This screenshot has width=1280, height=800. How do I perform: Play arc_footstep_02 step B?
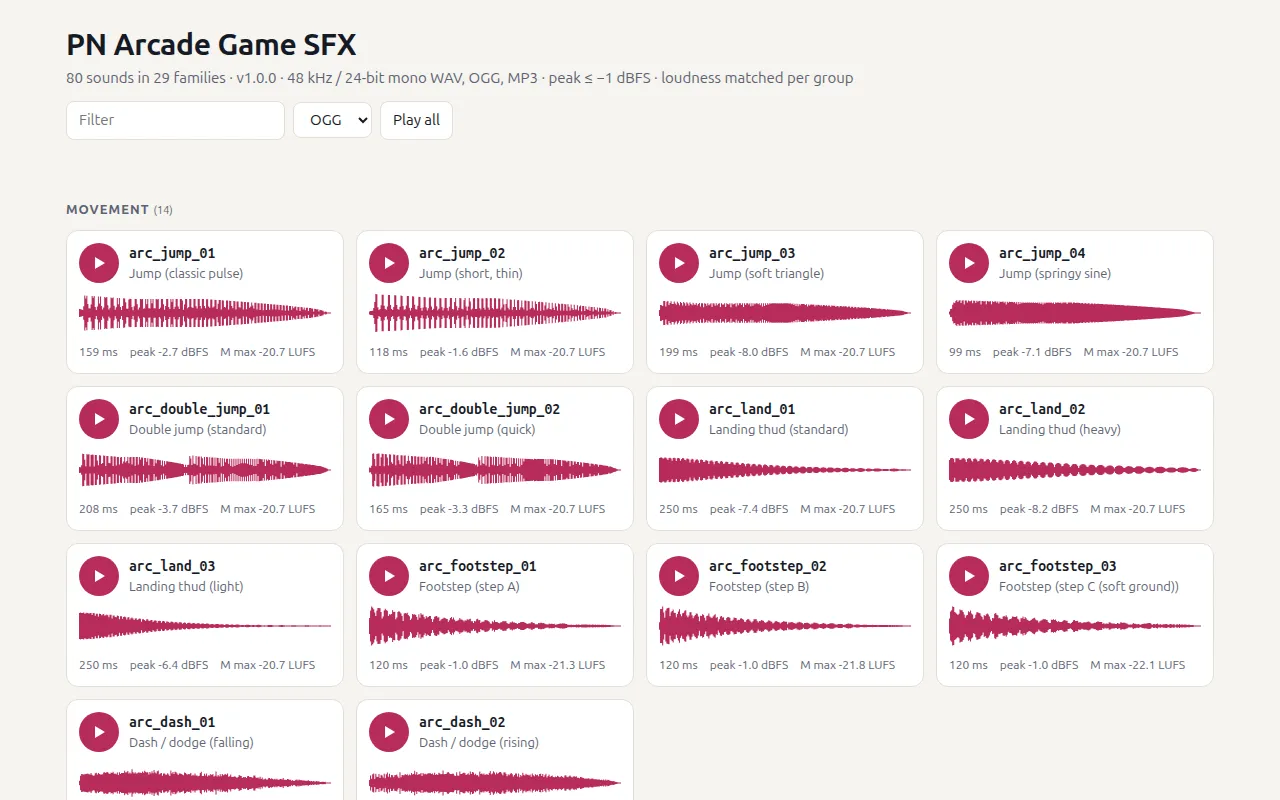[679, 576]
